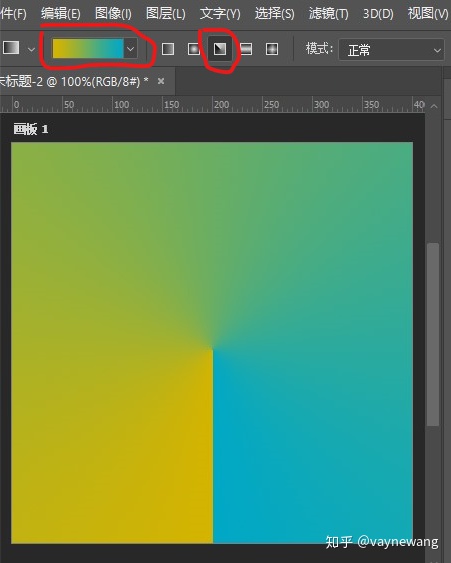
Task: Click the gradient-filled artboard canvas
Action: (212, 343)
